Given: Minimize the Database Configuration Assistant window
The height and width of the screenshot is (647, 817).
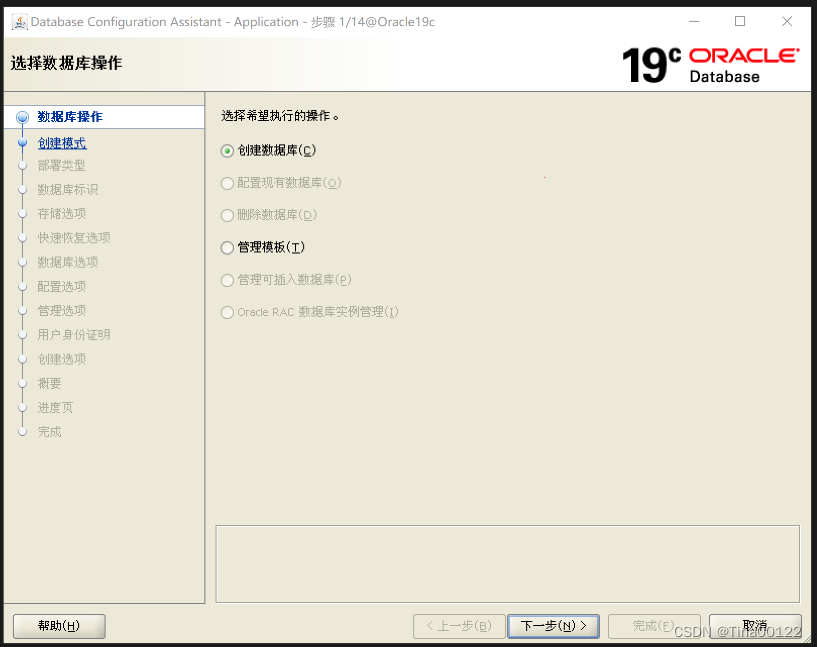Looking at the screenshot, I should 694,21.
